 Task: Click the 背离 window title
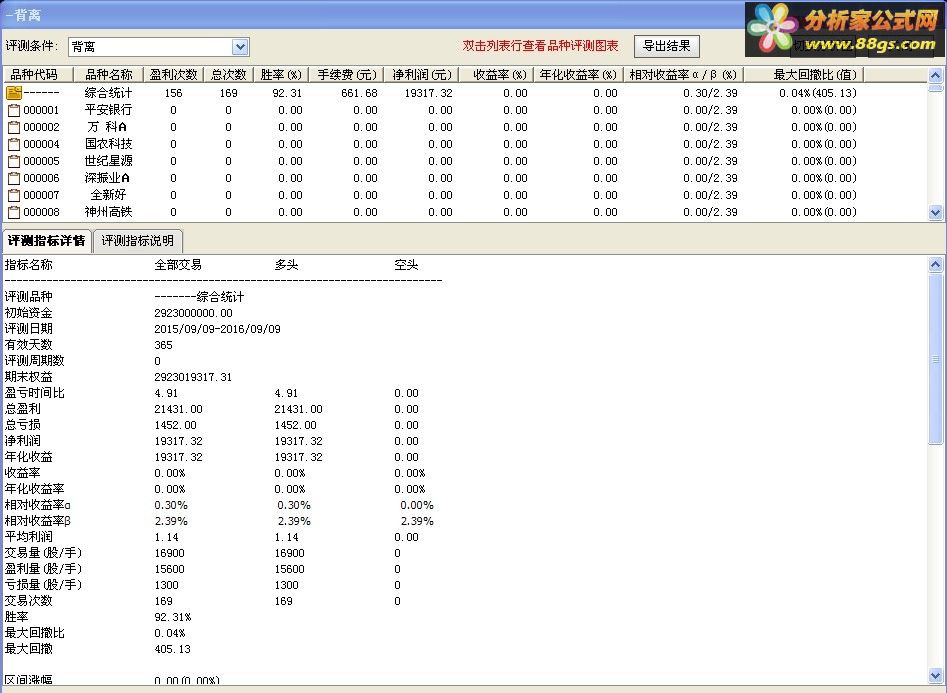(x=23, y=15)
